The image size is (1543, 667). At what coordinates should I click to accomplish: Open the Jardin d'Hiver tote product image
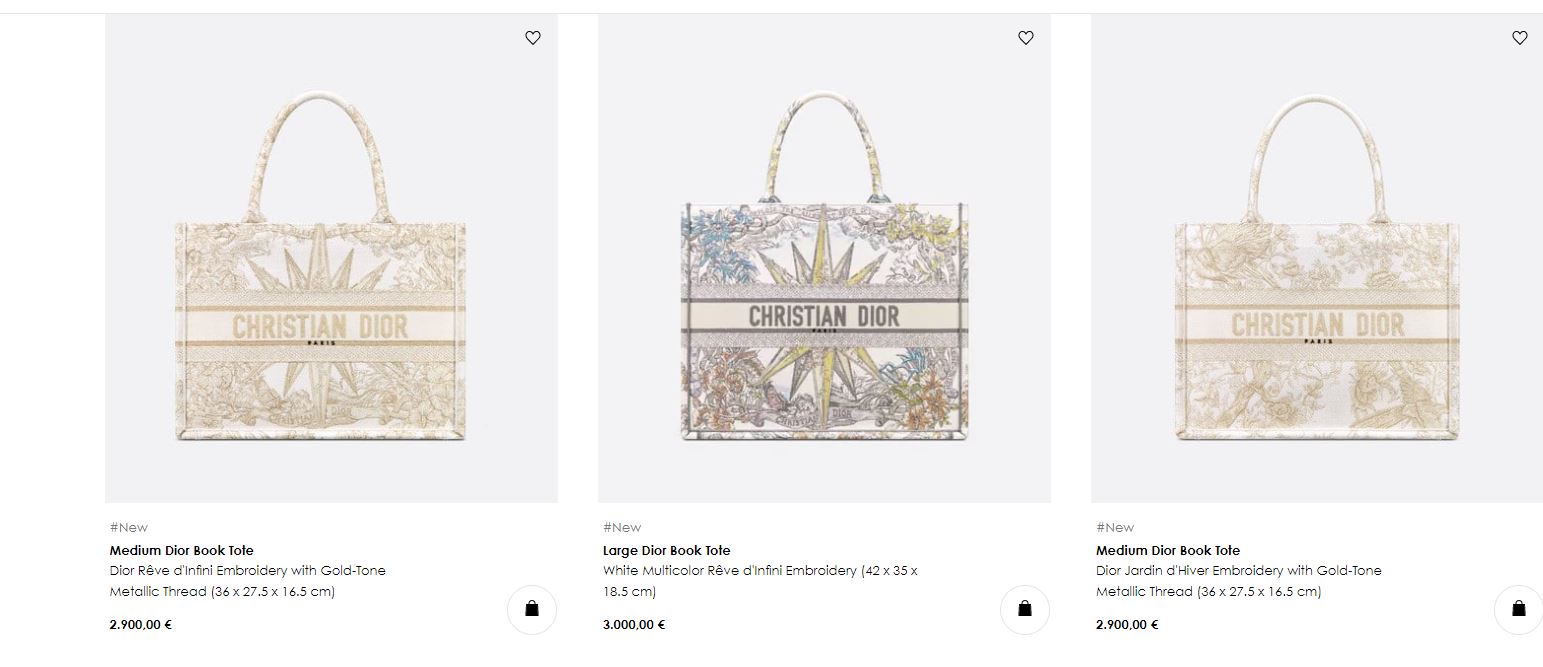click(1317, 270)
